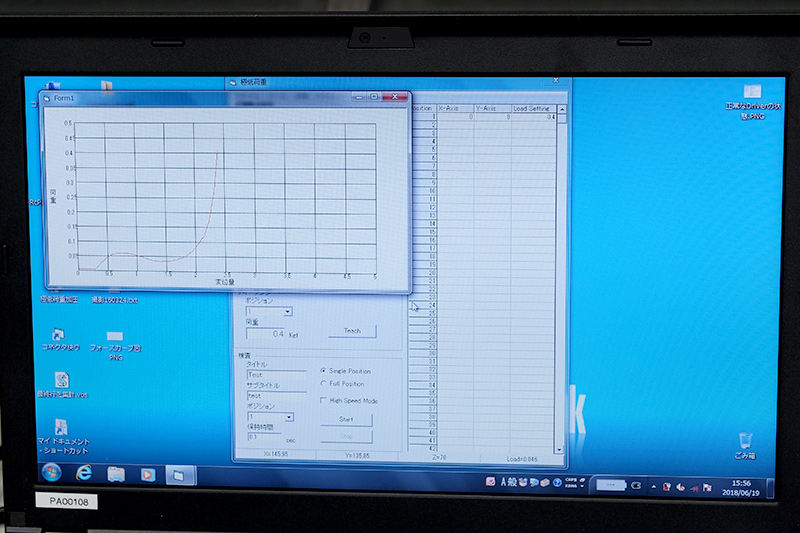The height and width of the screenshot is (533, 800).
Task: Click the Form1 window title icon
Action: coord(46,98)
